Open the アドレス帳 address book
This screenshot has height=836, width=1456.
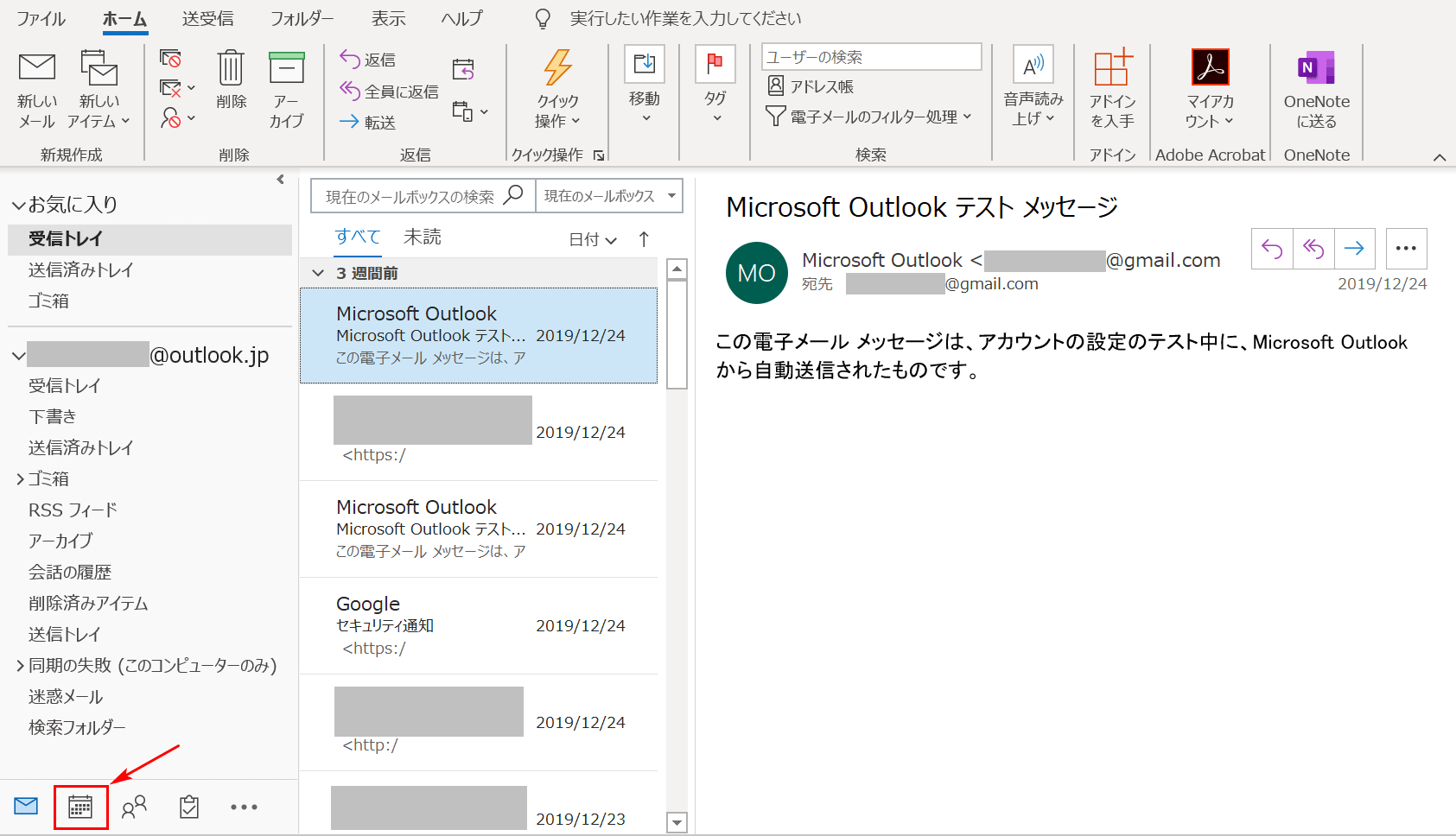click(811, 86)
